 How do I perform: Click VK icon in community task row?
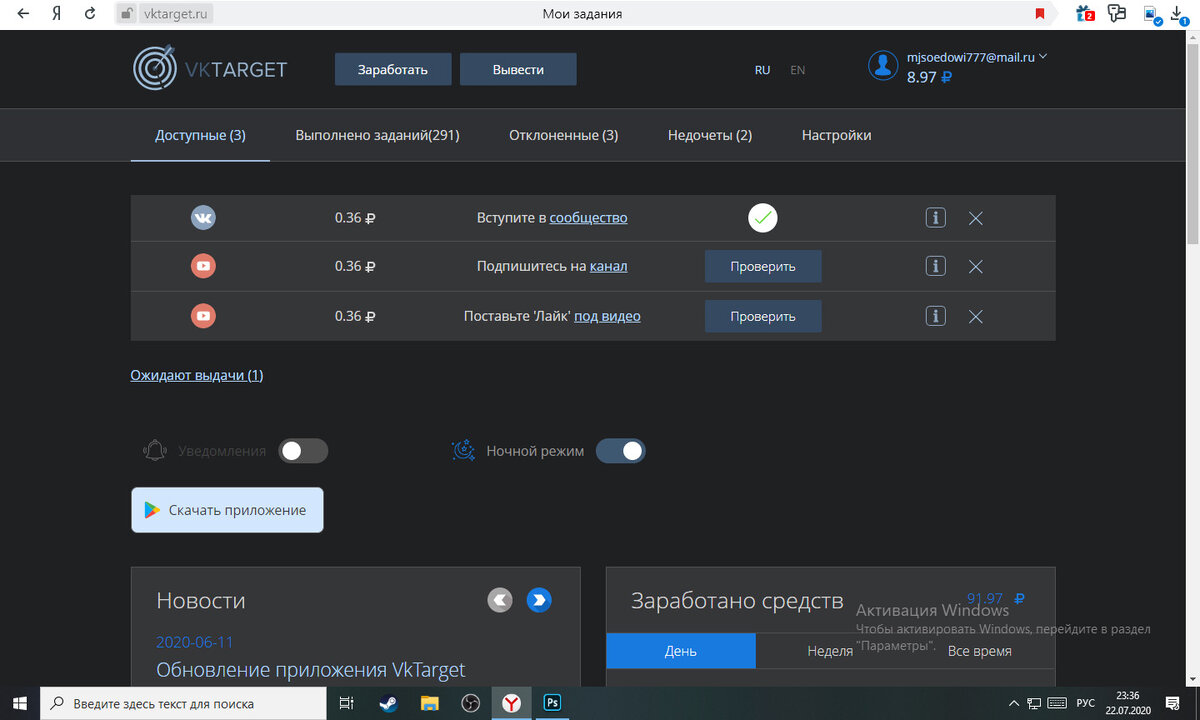click(x=203, y=217)
